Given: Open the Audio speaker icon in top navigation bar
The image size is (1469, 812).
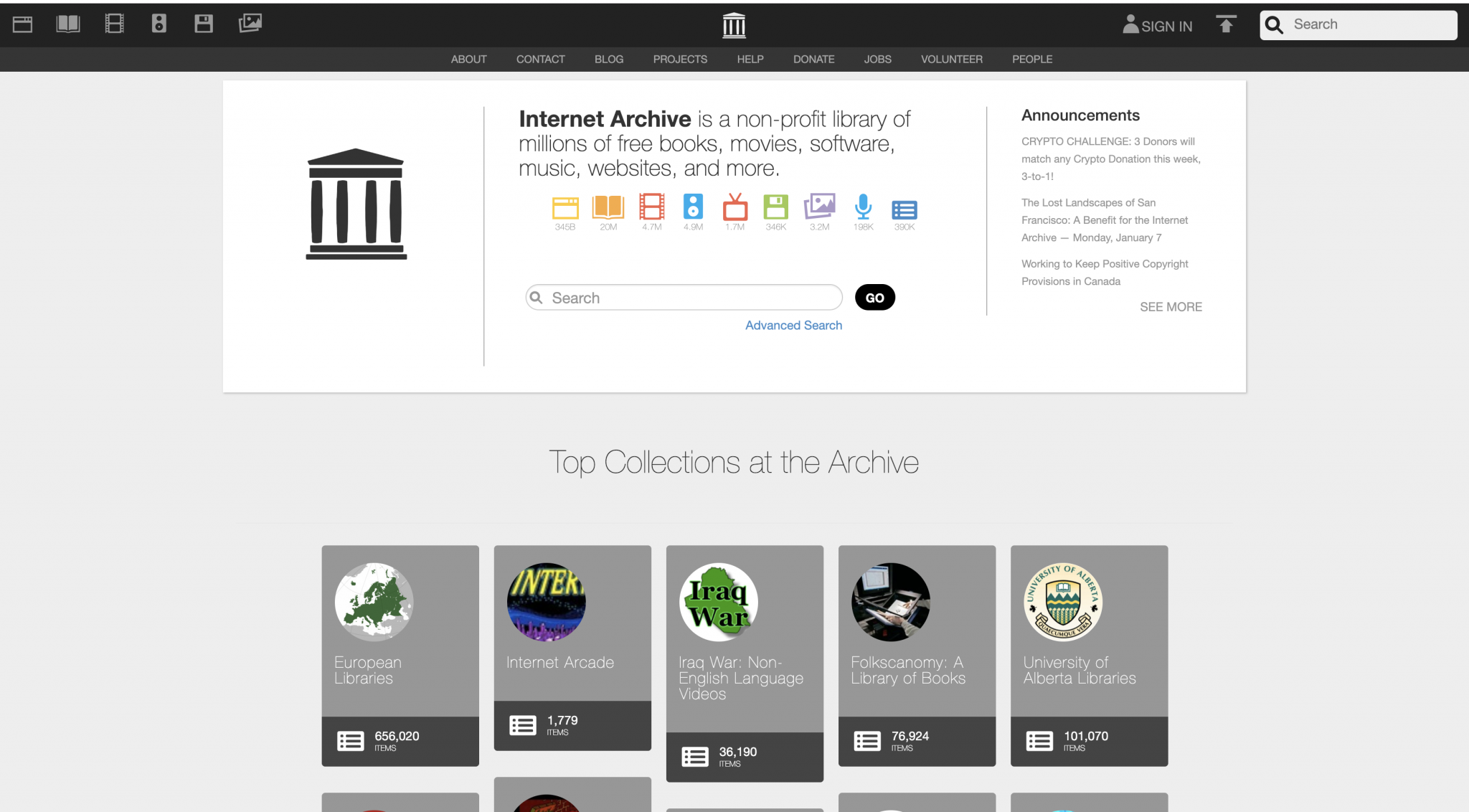Looking at the screenshot, I should [x=159, y=24].
